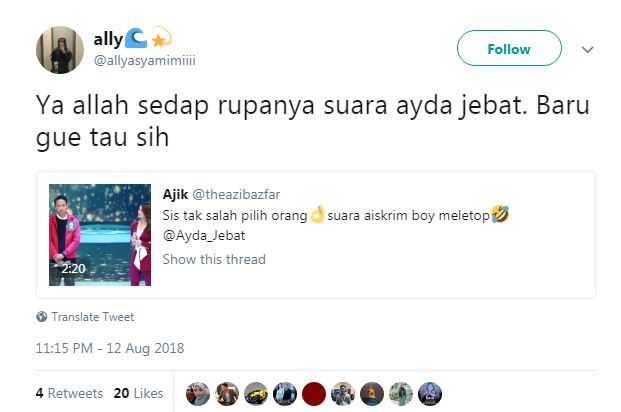Click the globe icon beside Translate Tweet
Viewport: 621px width, 412px height.
tap(42, 317)
